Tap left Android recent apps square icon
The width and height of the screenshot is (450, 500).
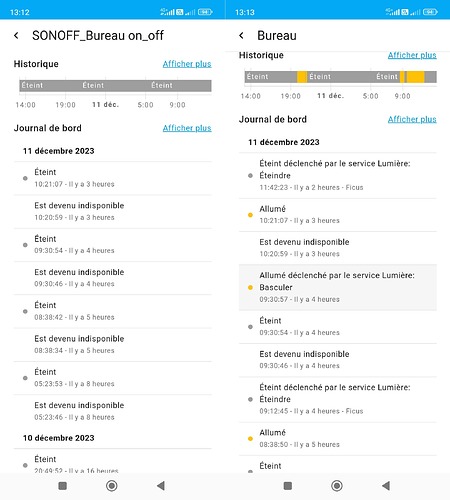pyautogui.click(x=62, y=486)
